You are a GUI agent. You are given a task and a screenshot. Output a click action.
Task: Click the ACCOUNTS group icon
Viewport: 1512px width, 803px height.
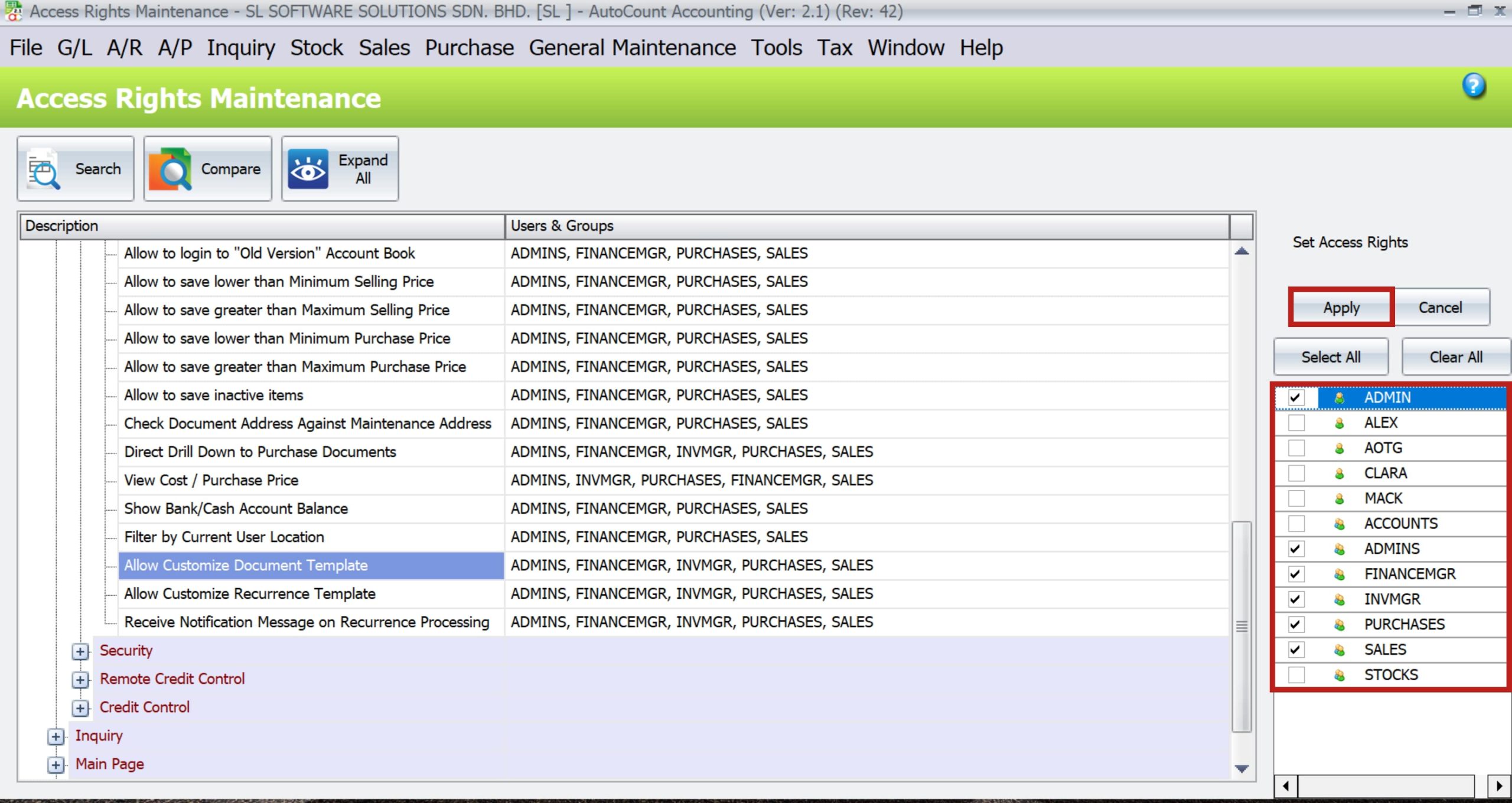pos(1340,524)
